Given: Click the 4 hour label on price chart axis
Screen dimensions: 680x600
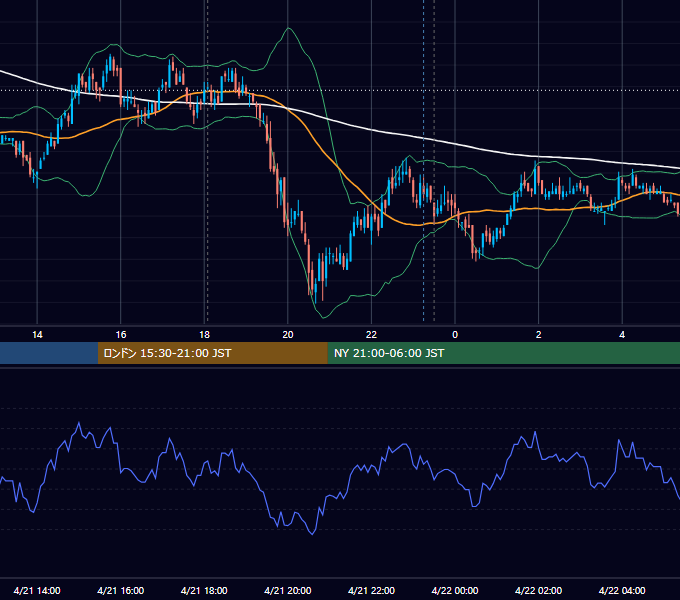Looking at the screenshot, I should (x=622, y=335).
